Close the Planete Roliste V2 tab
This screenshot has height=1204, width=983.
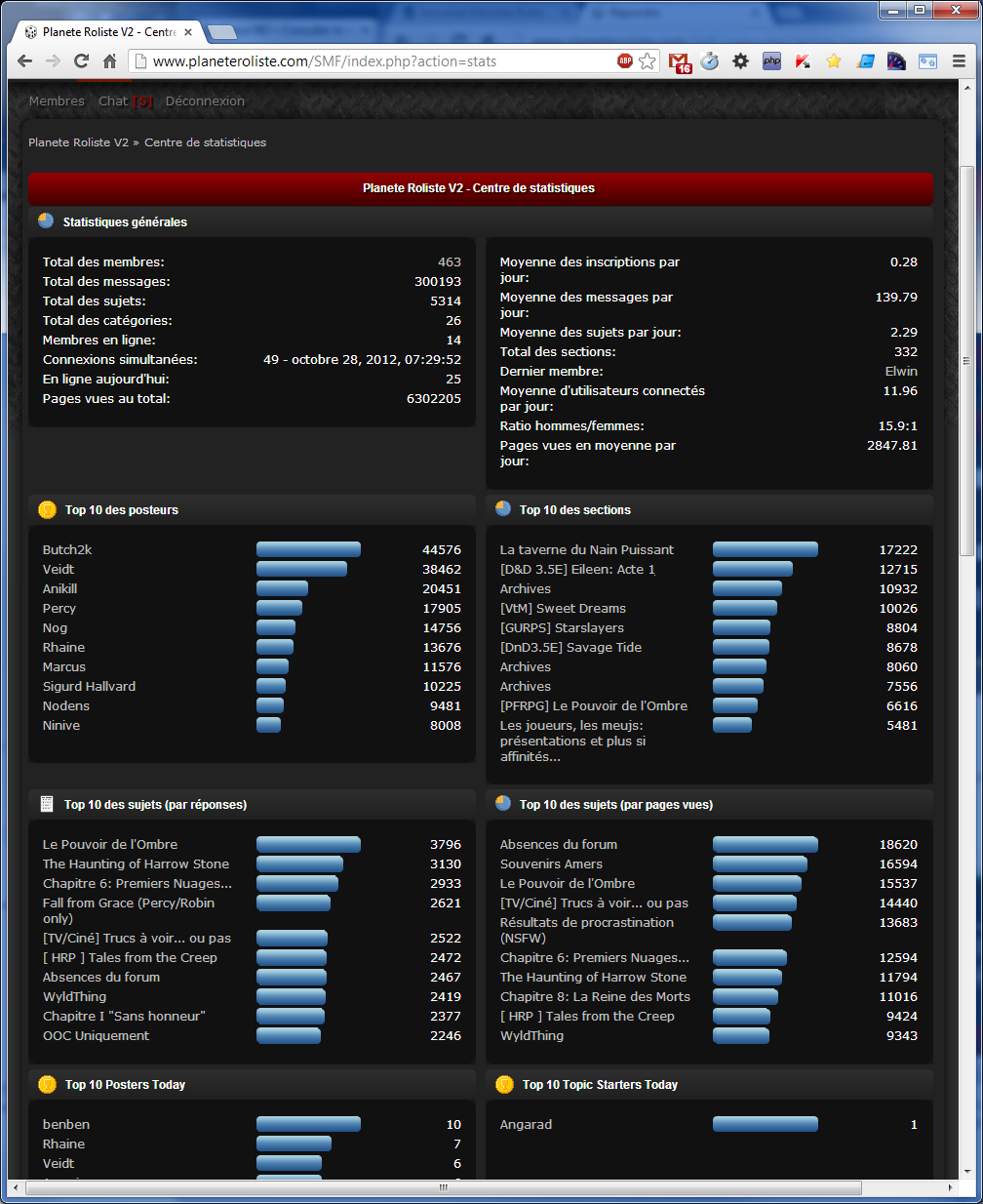(188, 32)
